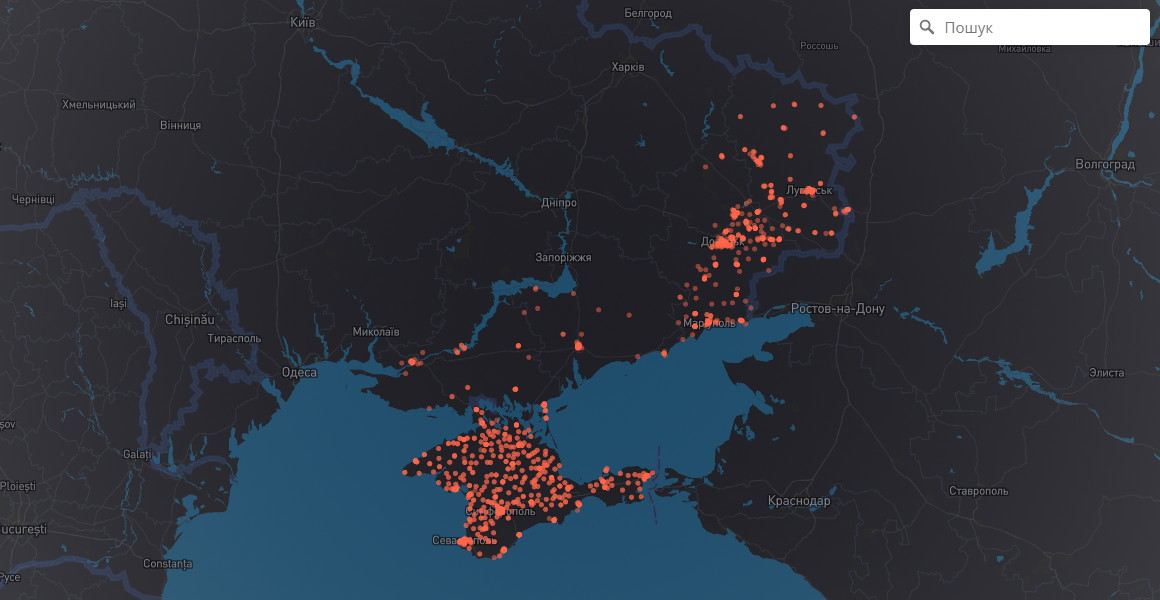
Task: Click the Волгоград city label
Action: [1105, 164]
